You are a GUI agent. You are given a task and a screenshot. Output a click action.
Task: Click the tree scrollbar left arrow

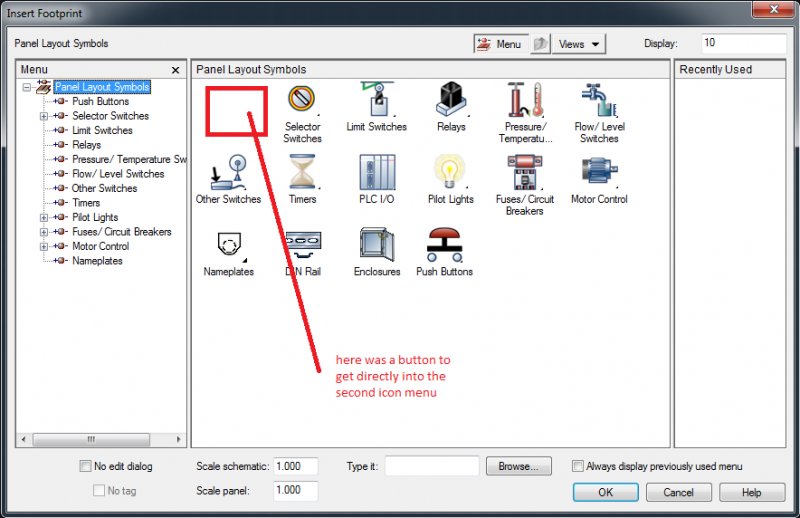(x=23, y=439)
